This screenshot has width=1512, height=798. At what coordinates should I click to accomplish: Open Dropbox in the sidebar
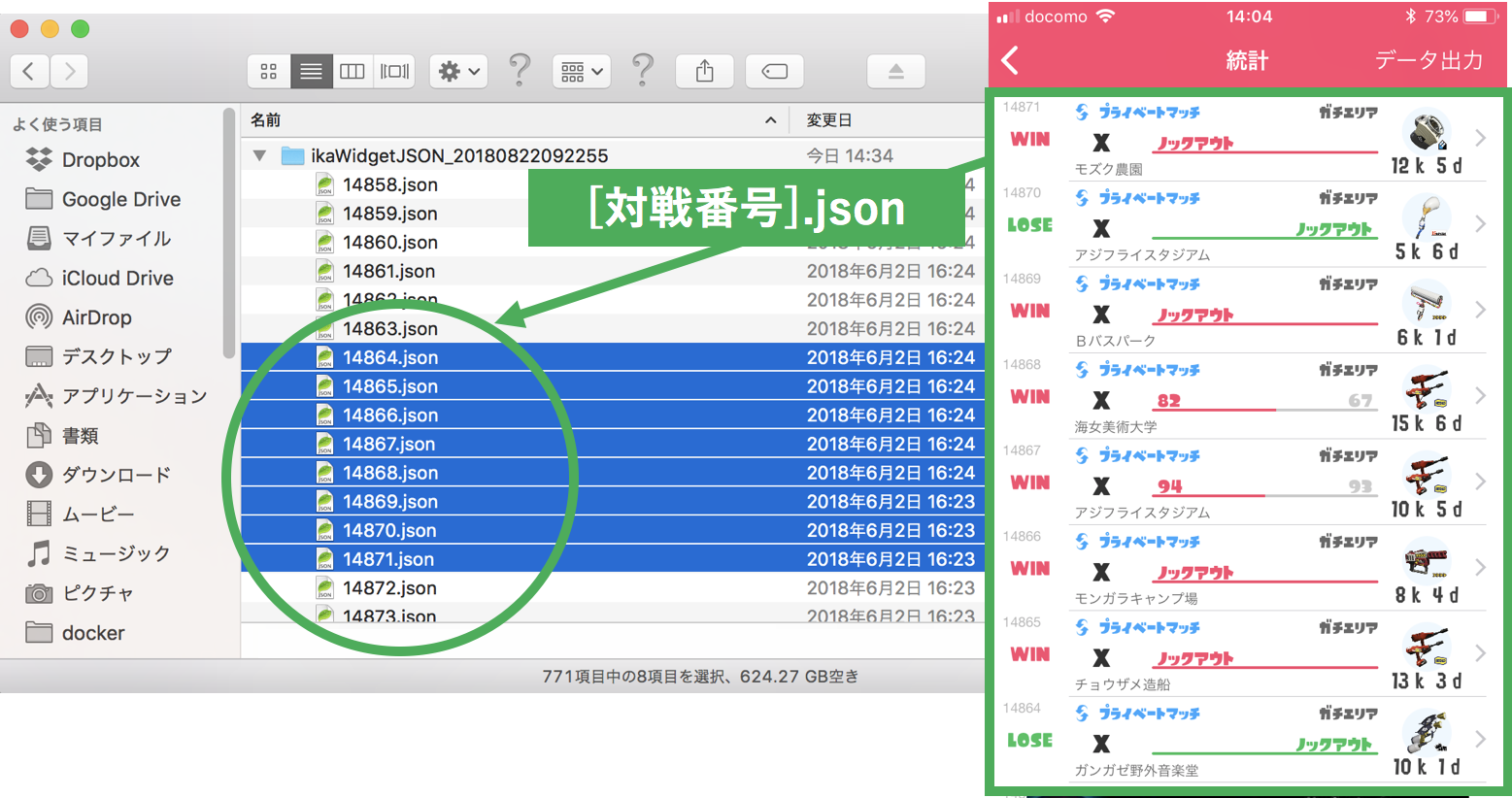[x=100, y=160]
